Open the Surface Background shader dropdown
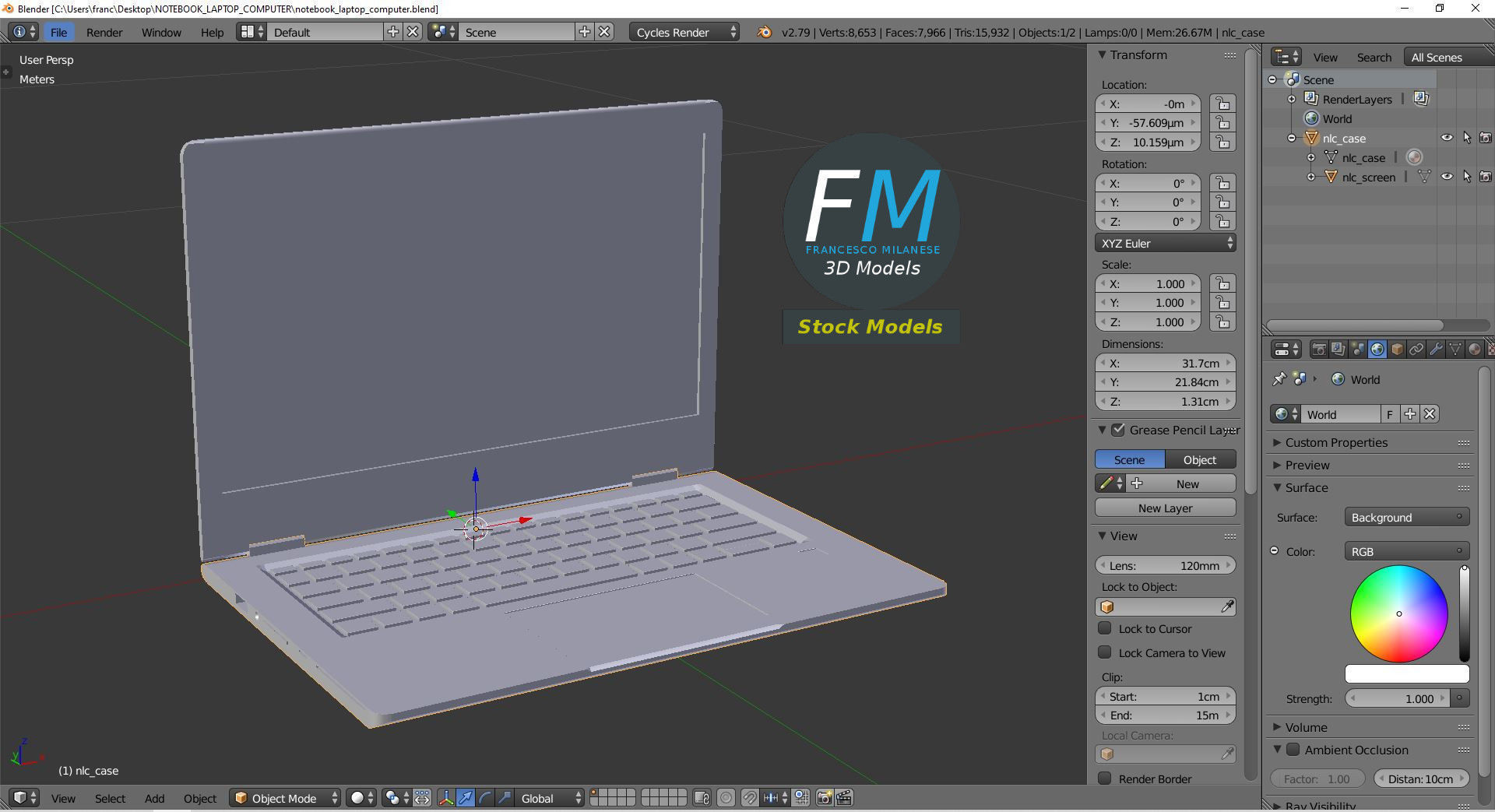This screenshot has width=1495, height=812. coord(1407,517)
